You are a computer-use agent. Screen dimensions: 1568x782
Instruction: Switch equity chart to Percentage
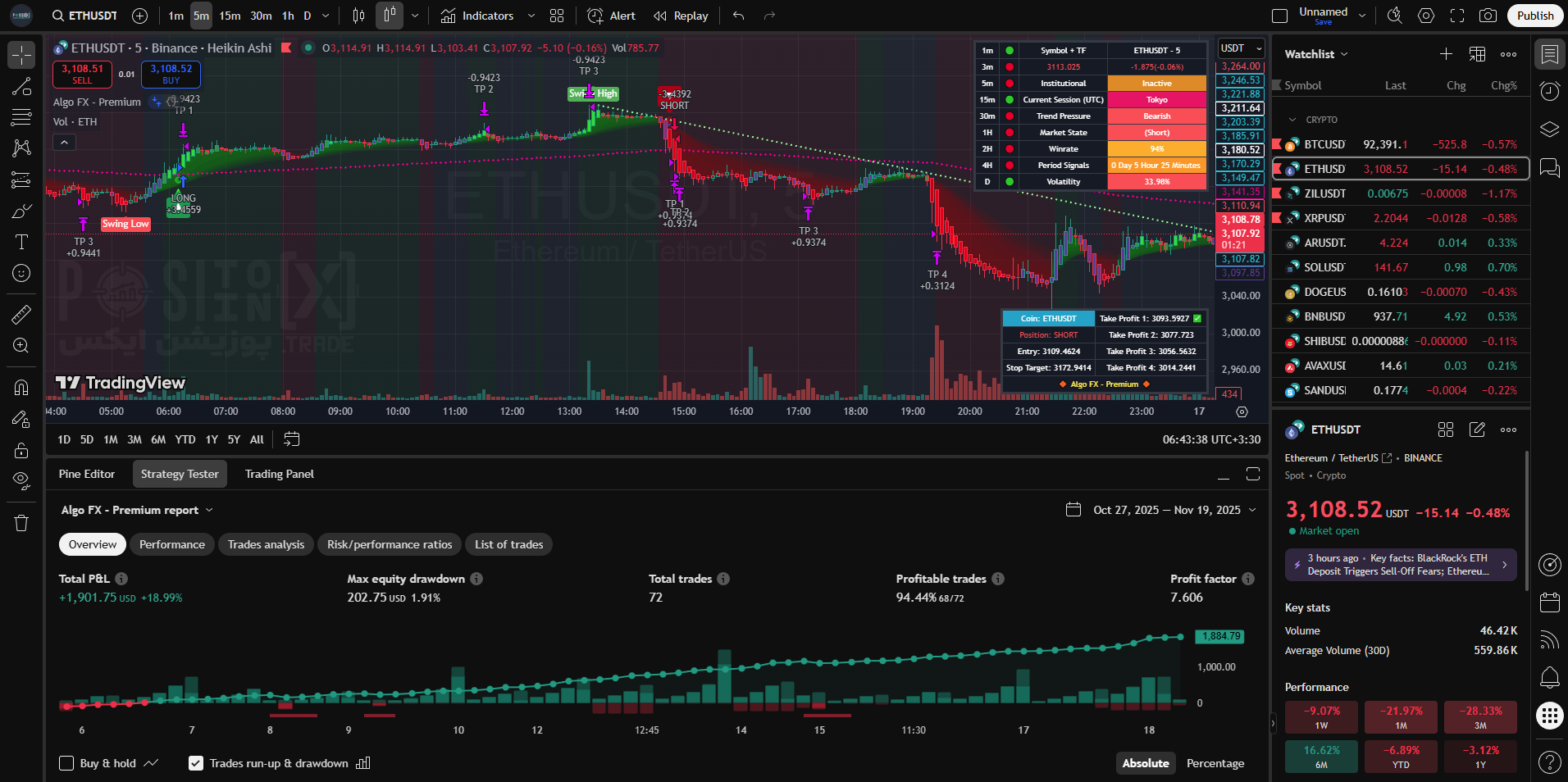coord(1215,763)
